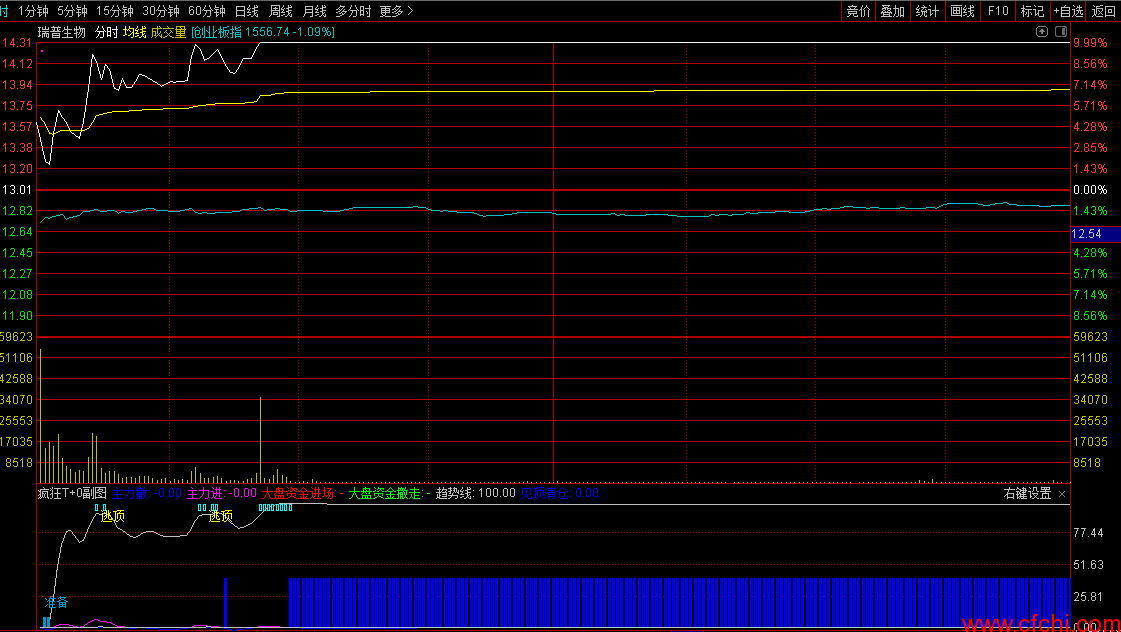Open the 多分时 multi-day view
This screenshot has height=632, width=1121.
pyautogui.click(x=353, y=11)
